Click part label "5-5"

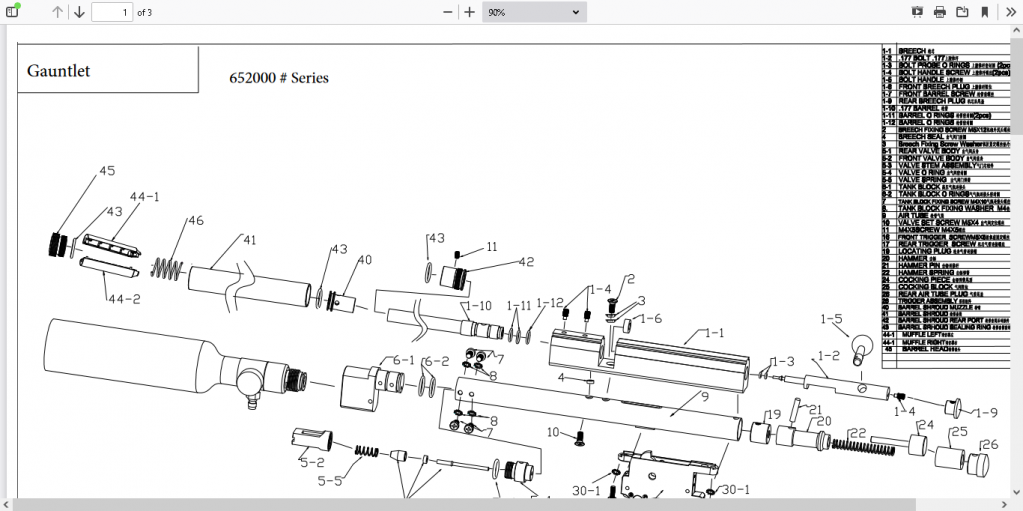330,481
